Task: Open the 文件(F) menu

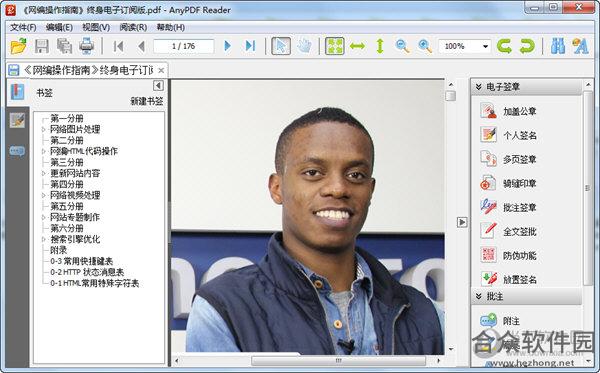Action: 23,28
